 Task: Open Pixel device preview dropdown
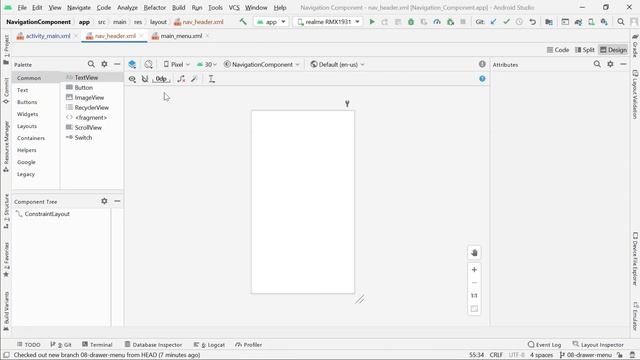point(177,64)
